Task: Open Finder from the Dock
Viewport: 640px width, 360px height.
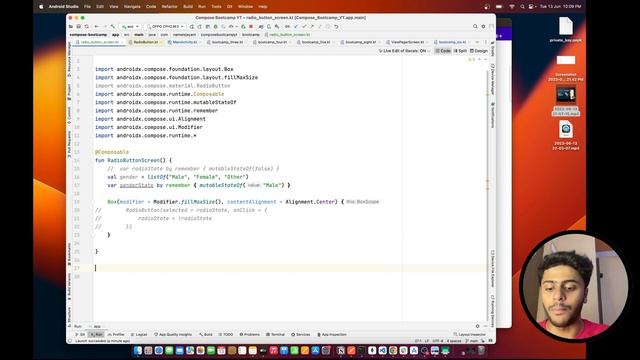Action: (x=138, y=351)
